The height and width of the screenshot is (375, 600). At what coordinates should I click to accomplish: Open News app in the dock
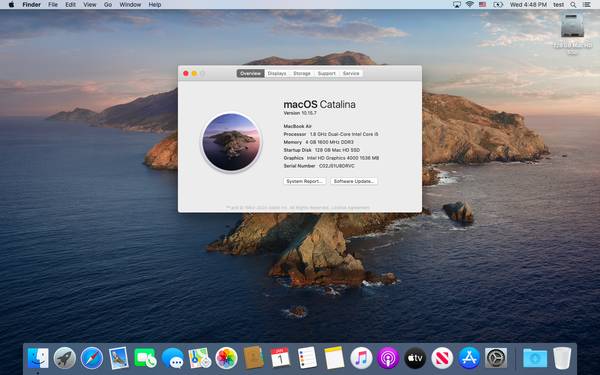(x=442, y=358)
